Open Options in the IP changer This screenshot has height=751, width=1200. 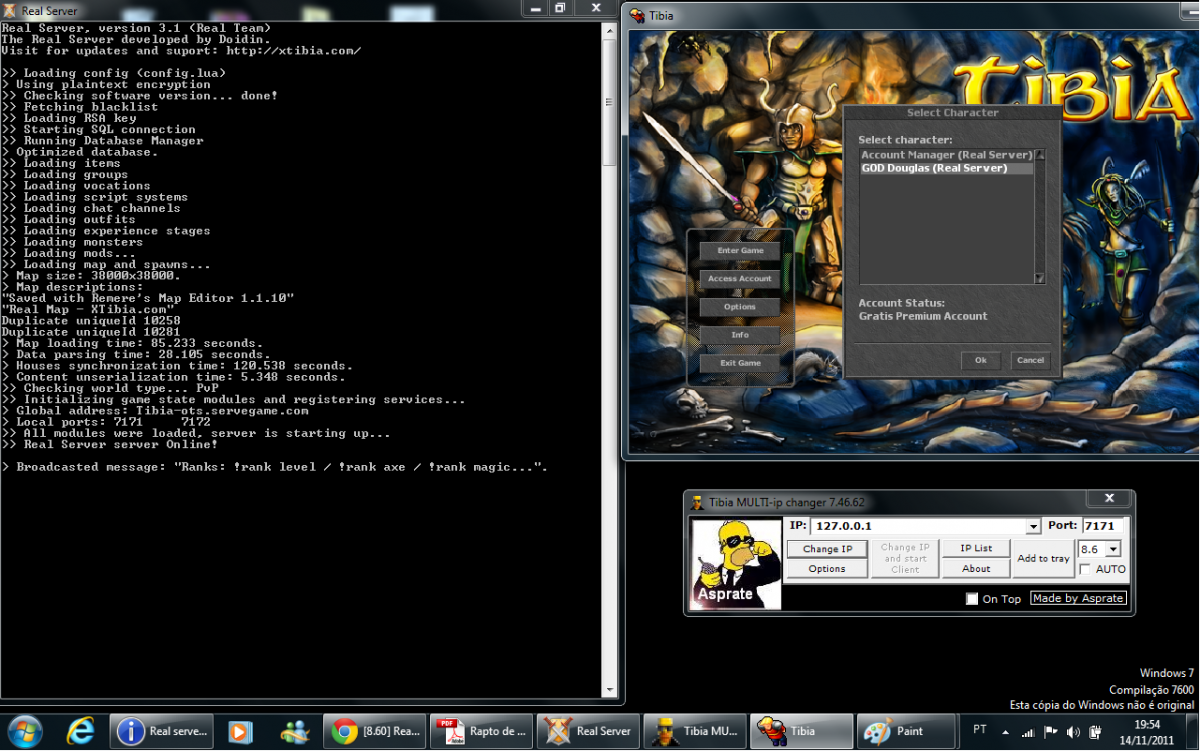point(827,569)
